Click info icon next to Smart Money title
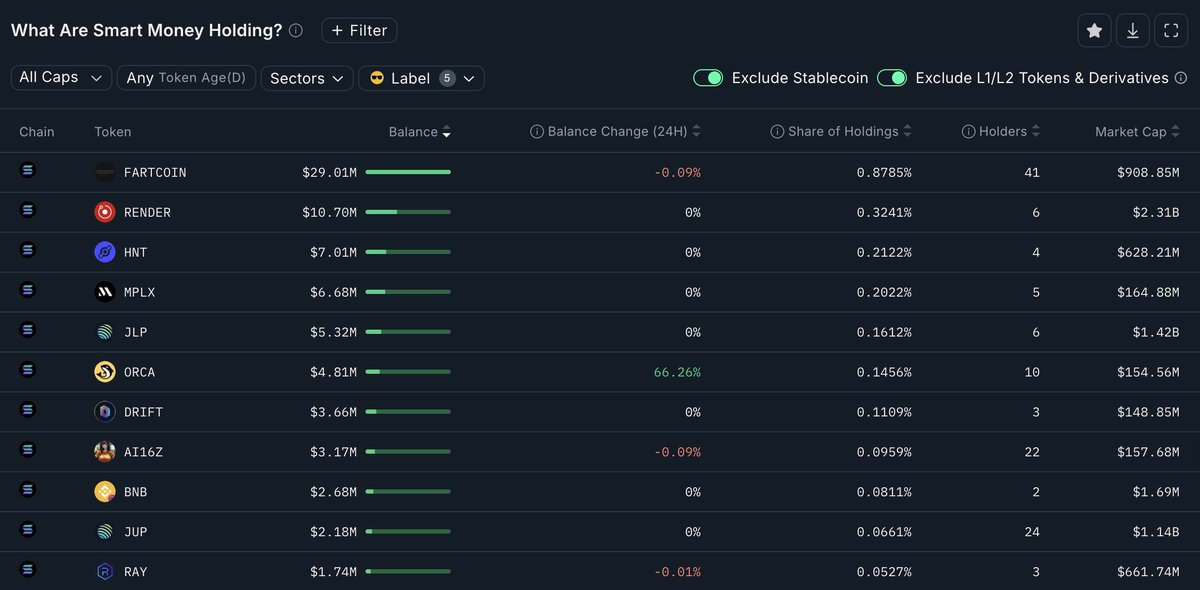Image resolution: width=1200 pixels, height=590 pixels. pos(296,31)
